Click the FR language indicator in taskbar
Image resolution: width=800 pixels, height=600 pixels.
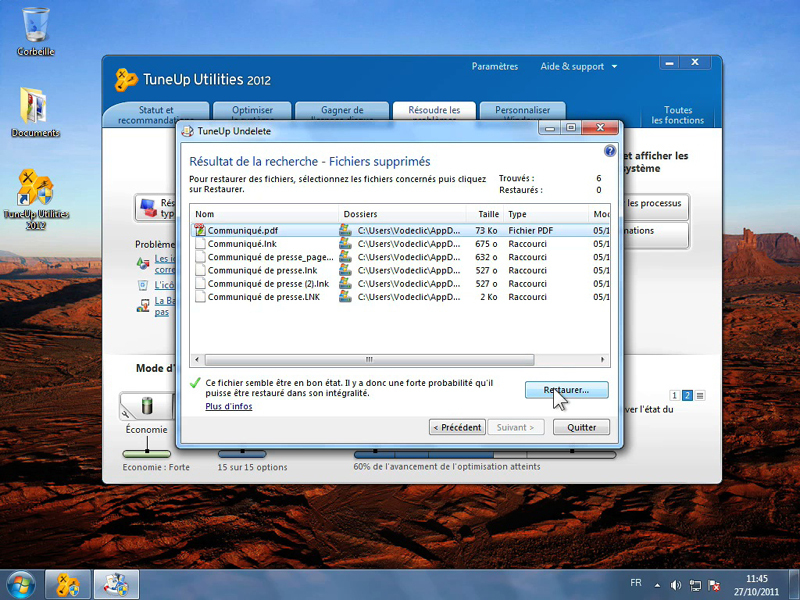(x=636, y=583)
